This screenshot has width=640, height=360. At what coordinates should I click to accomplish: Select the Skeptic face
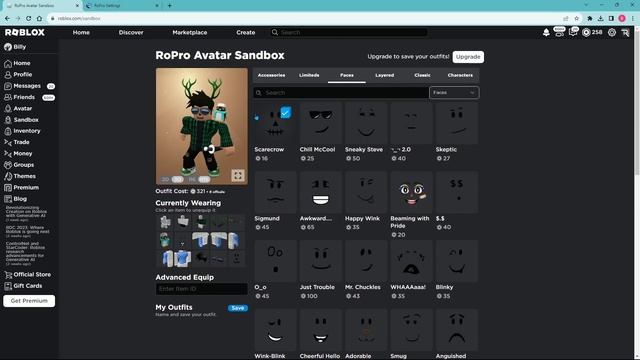456,123
